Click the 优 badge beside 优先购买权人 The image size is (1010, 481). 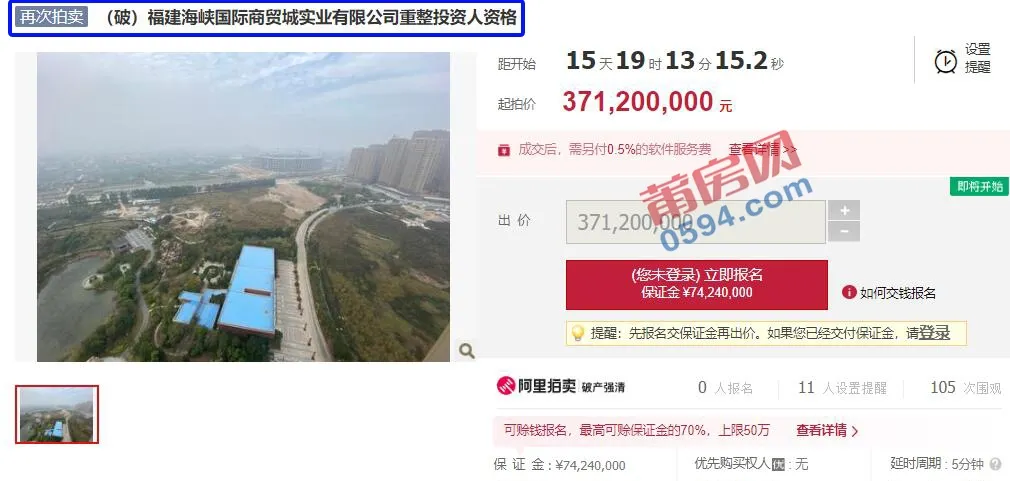[x=778, y=464]
